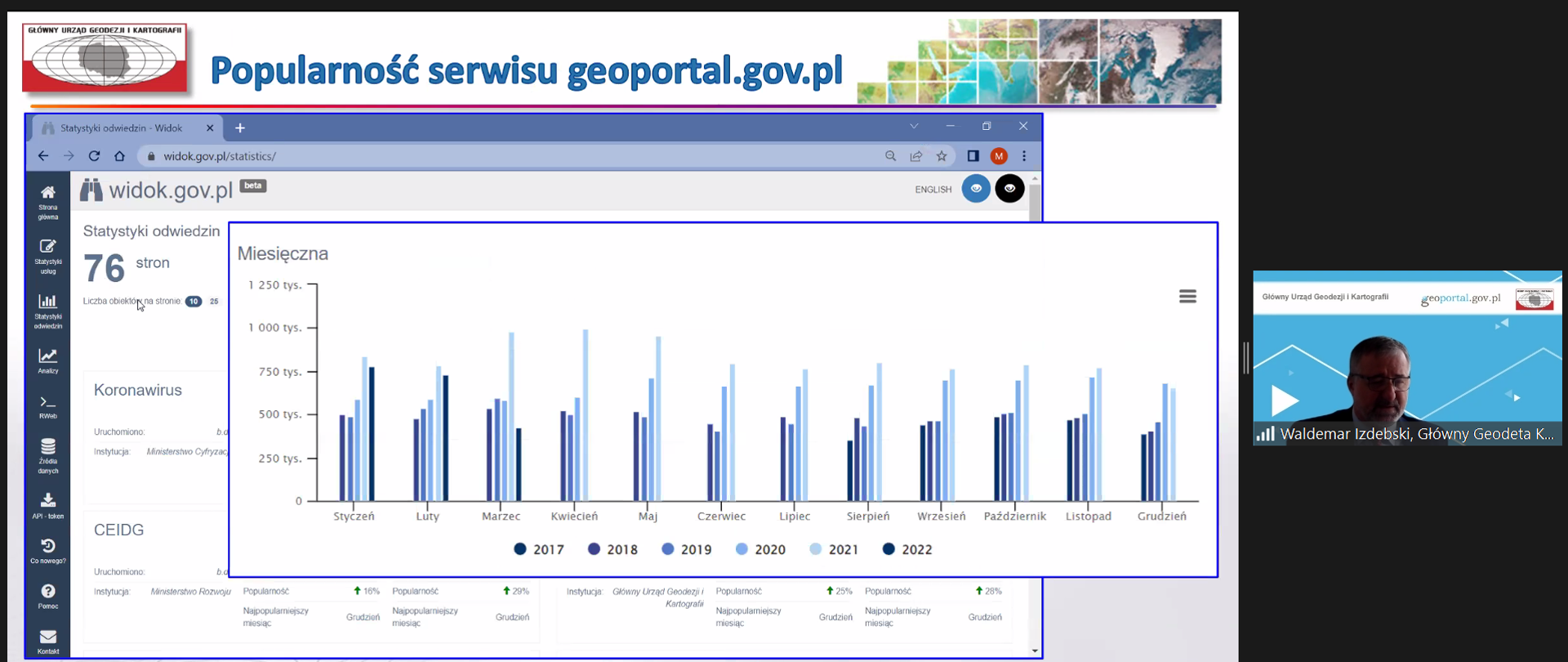Open the Pomoc help icon
The width and height of the screenshot is (1568, 662).
click(x=48, y=595)
